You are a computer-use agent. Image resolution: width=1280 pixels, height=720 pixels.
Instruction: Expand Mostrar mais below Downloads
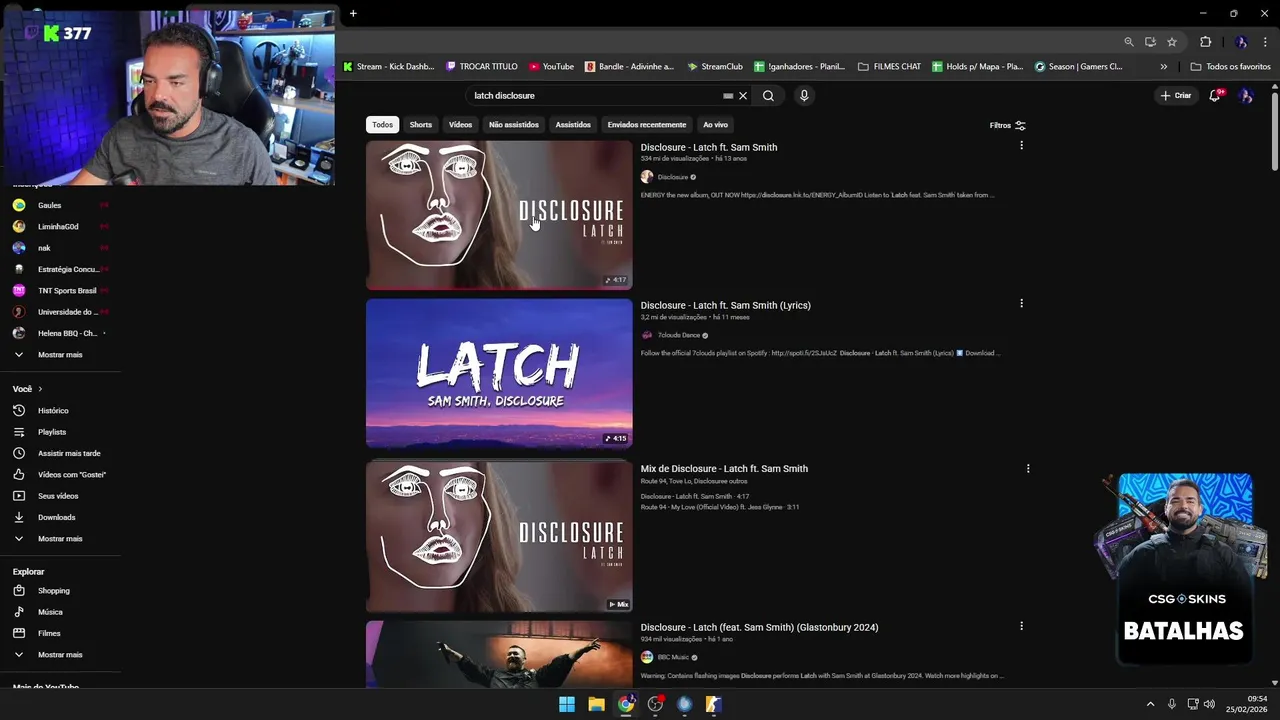[60, 538]
